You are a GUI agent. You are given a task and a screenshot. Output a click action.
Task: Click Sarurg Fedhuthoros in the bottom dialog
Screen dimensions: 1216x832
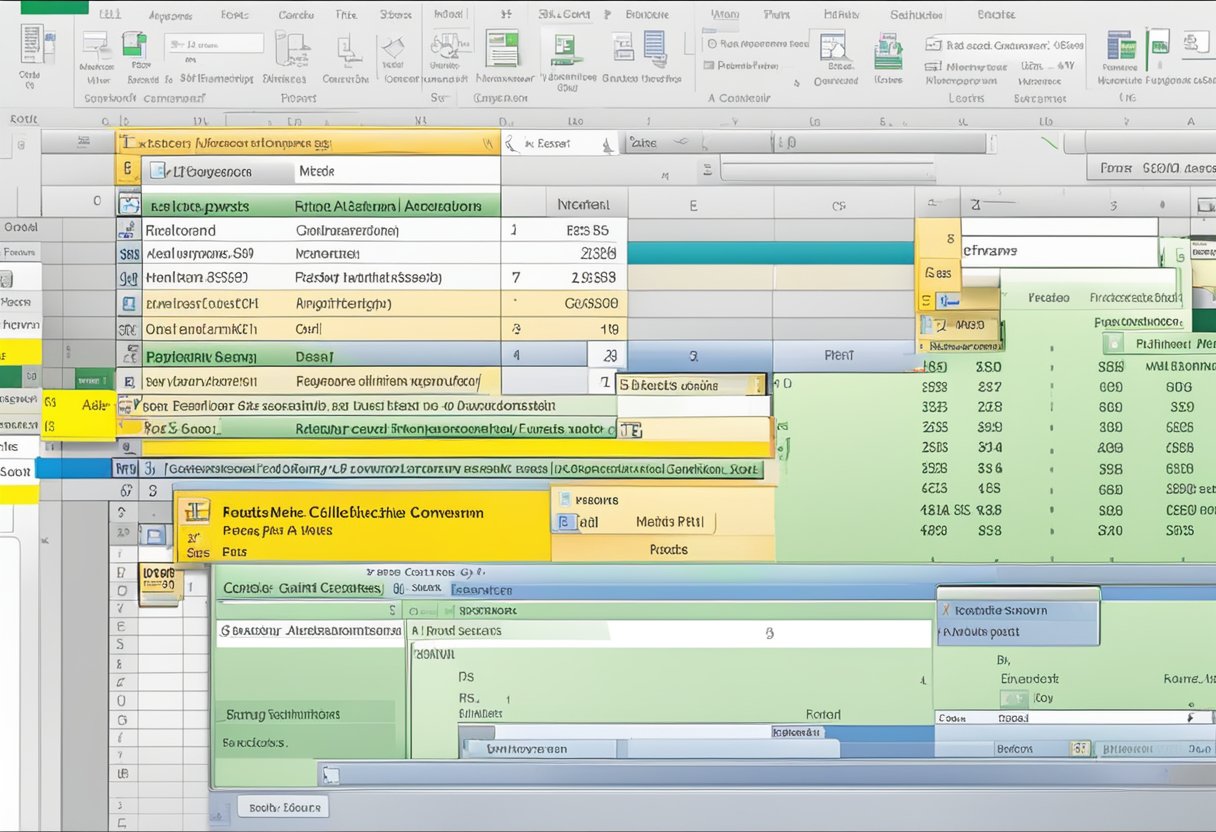pyautogui.click(x=283, y=714)
